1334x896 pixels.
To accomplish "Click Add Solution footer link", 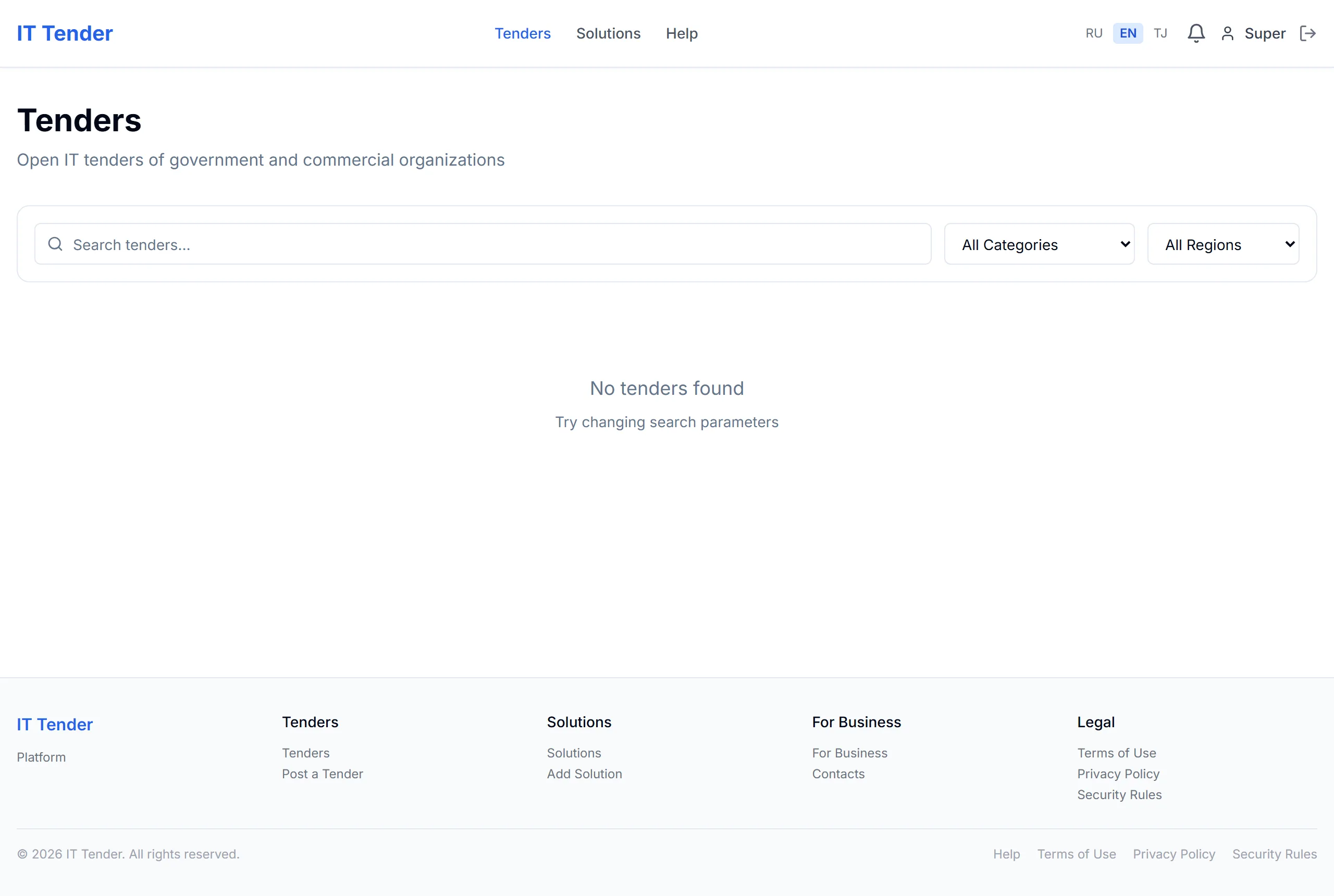I will 584,774.
